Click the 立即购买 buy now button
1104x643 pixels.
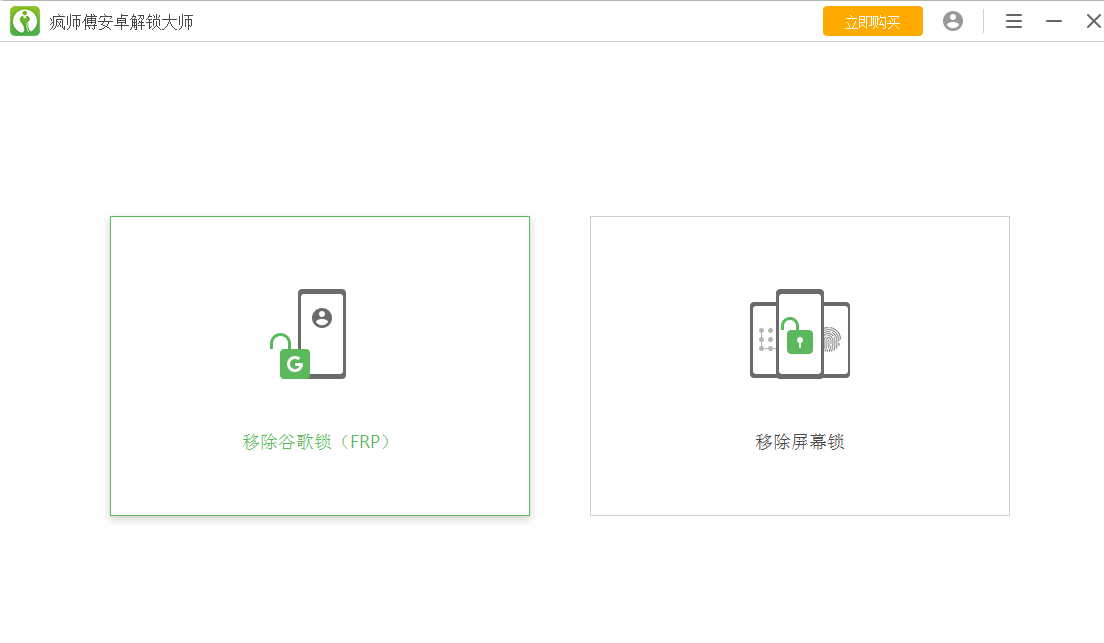point(872,22)
